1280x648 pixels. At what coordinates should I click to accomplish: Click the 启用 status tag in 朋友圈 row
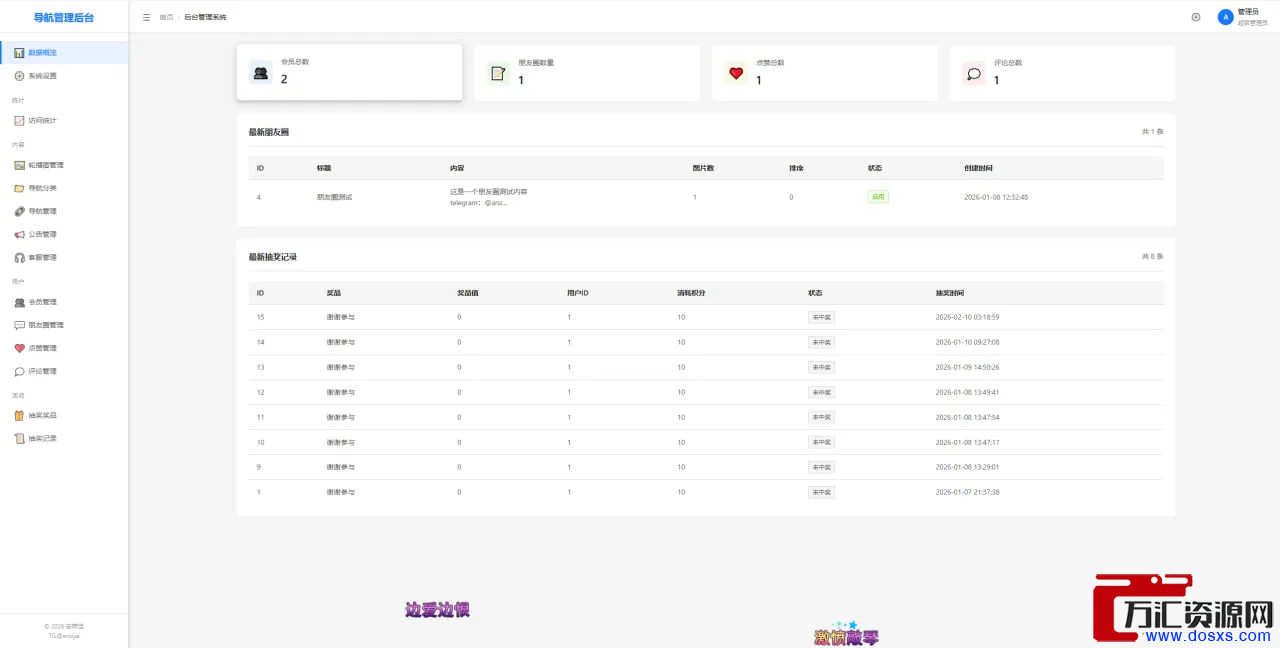[x=878, y=197]
